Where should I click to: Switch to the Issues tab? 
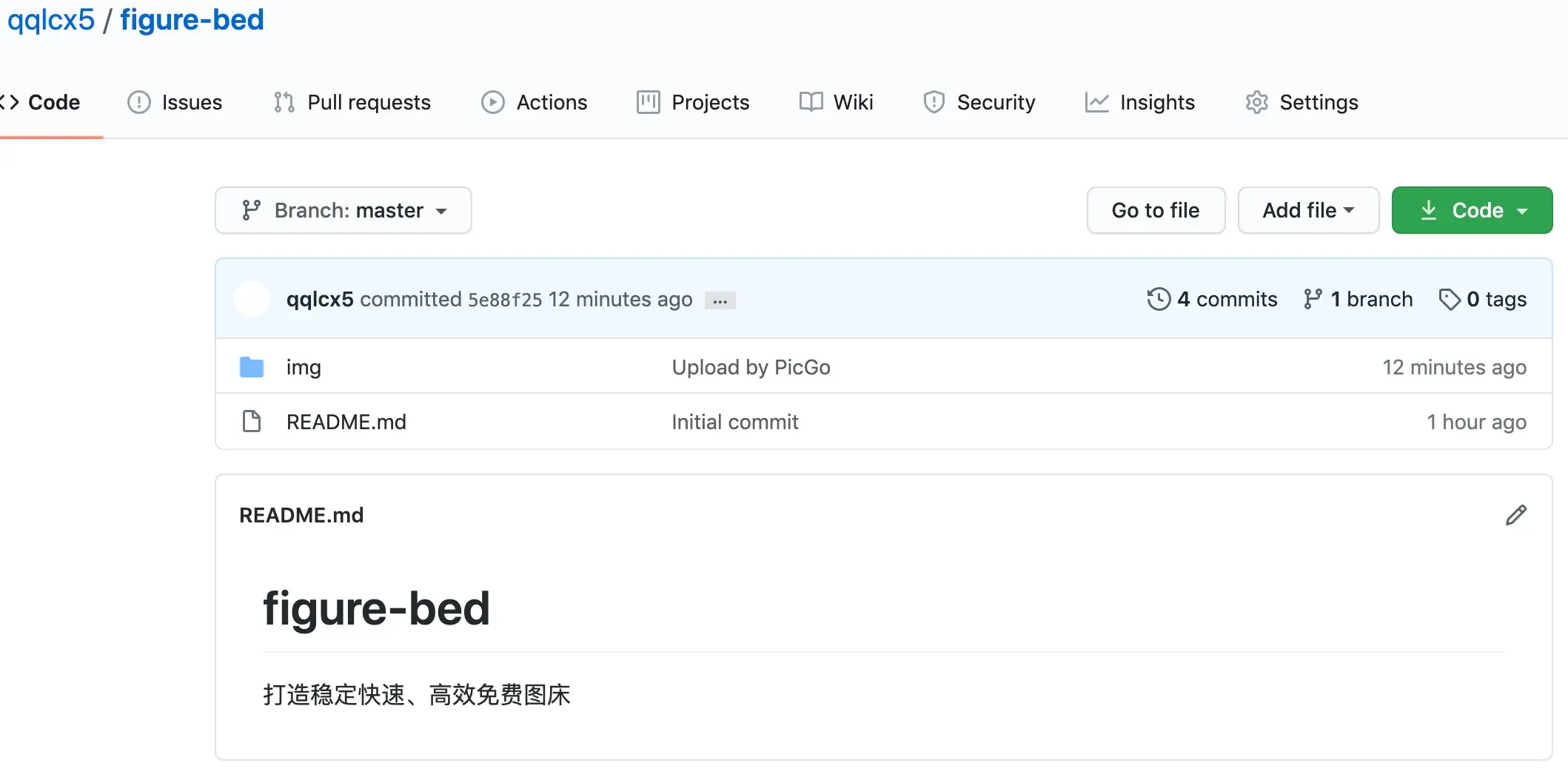[x=175, y=102]
